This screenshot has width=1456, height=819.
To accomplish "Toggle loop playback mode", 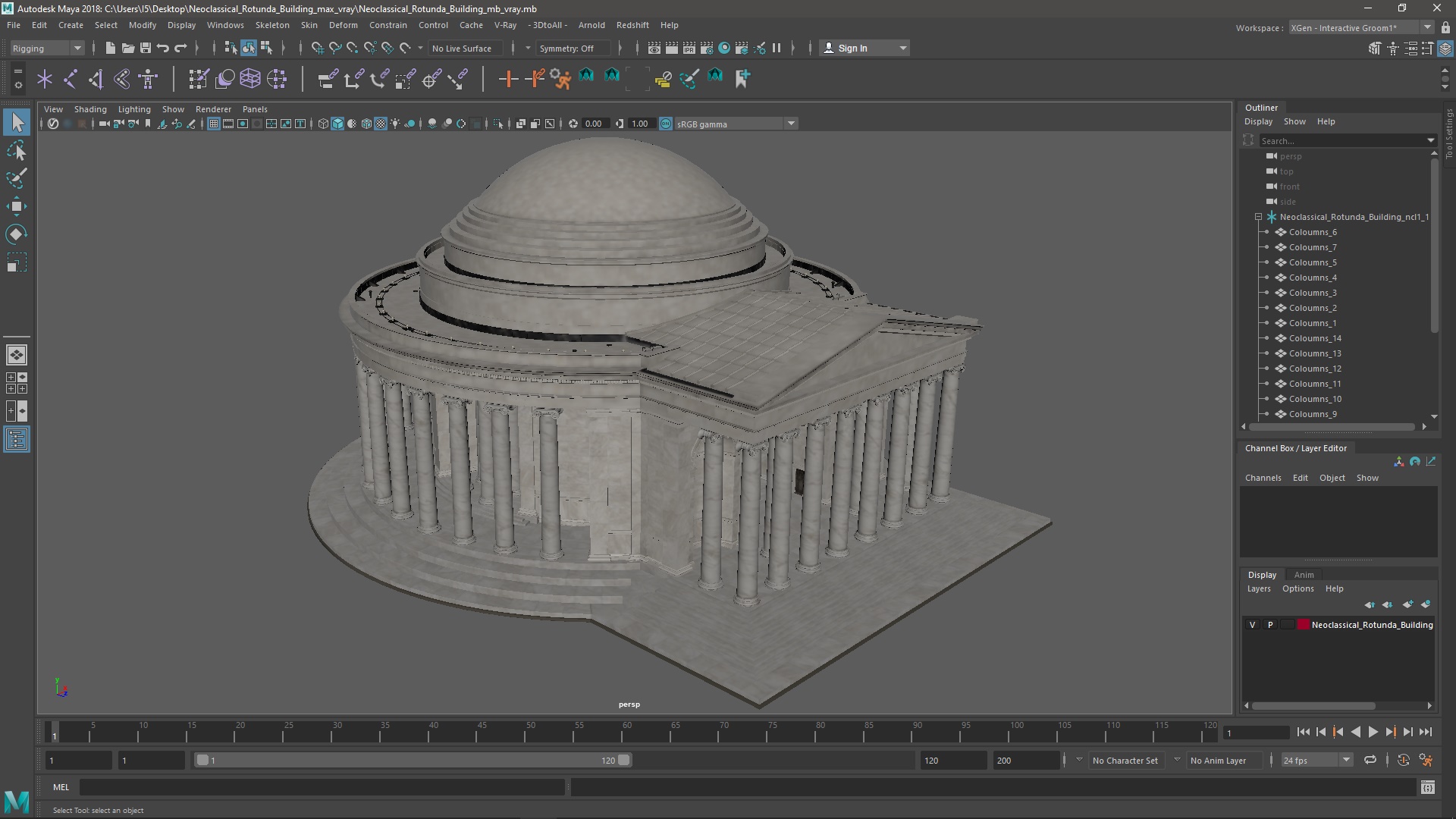I will 1370,760.
